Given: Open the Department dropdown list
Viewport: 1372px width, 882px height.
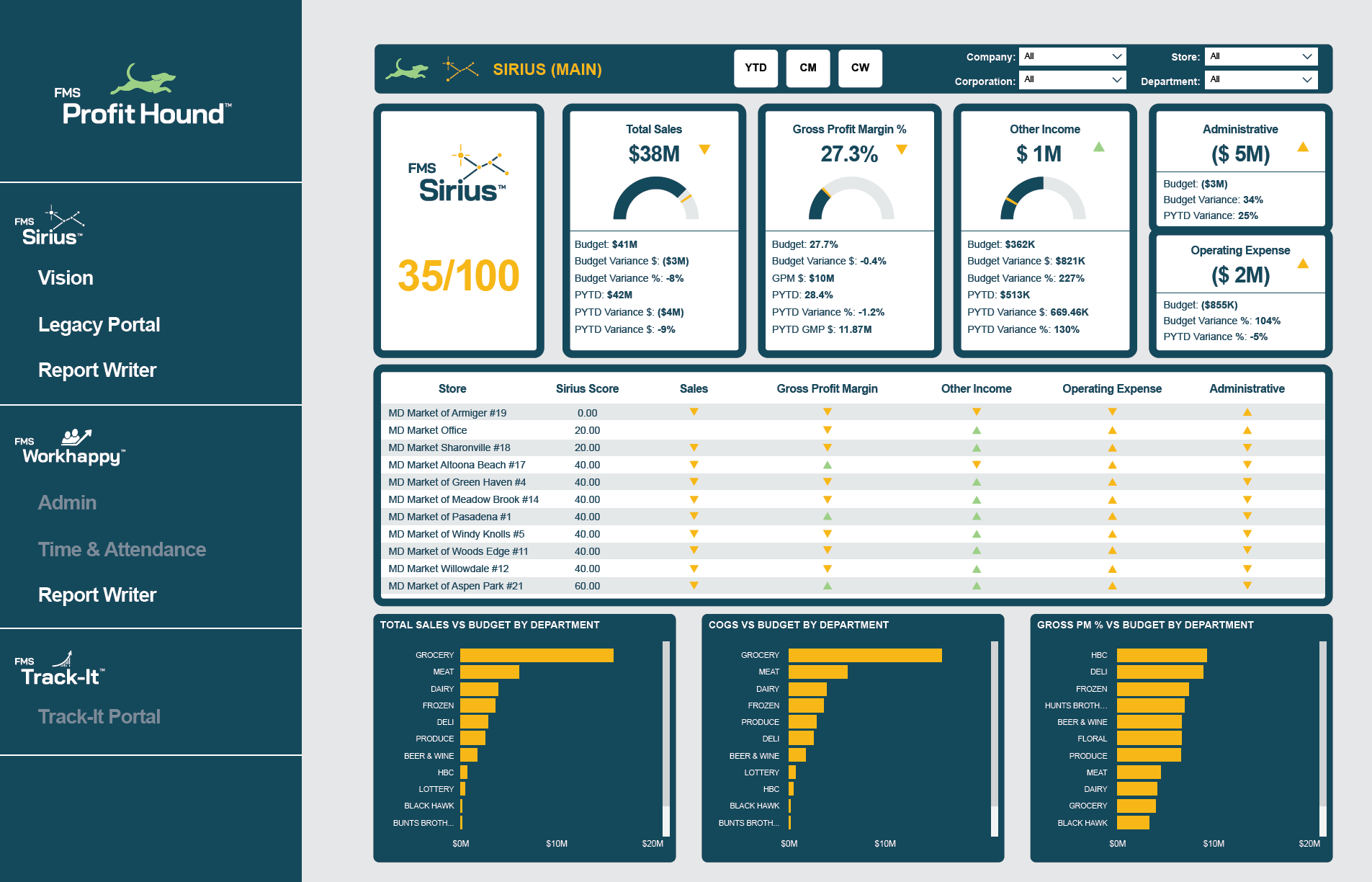Looking at the screenshot, I should point(1260,80).
